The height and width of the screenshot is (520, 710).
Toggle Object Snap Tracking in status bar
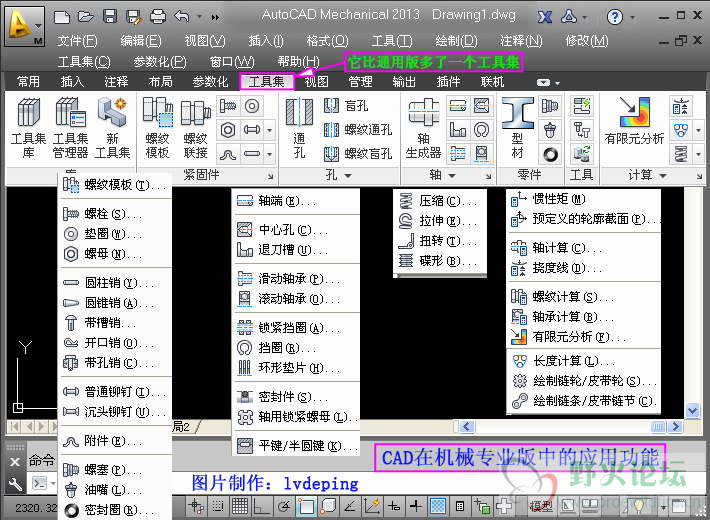click(x=350, y=506)
